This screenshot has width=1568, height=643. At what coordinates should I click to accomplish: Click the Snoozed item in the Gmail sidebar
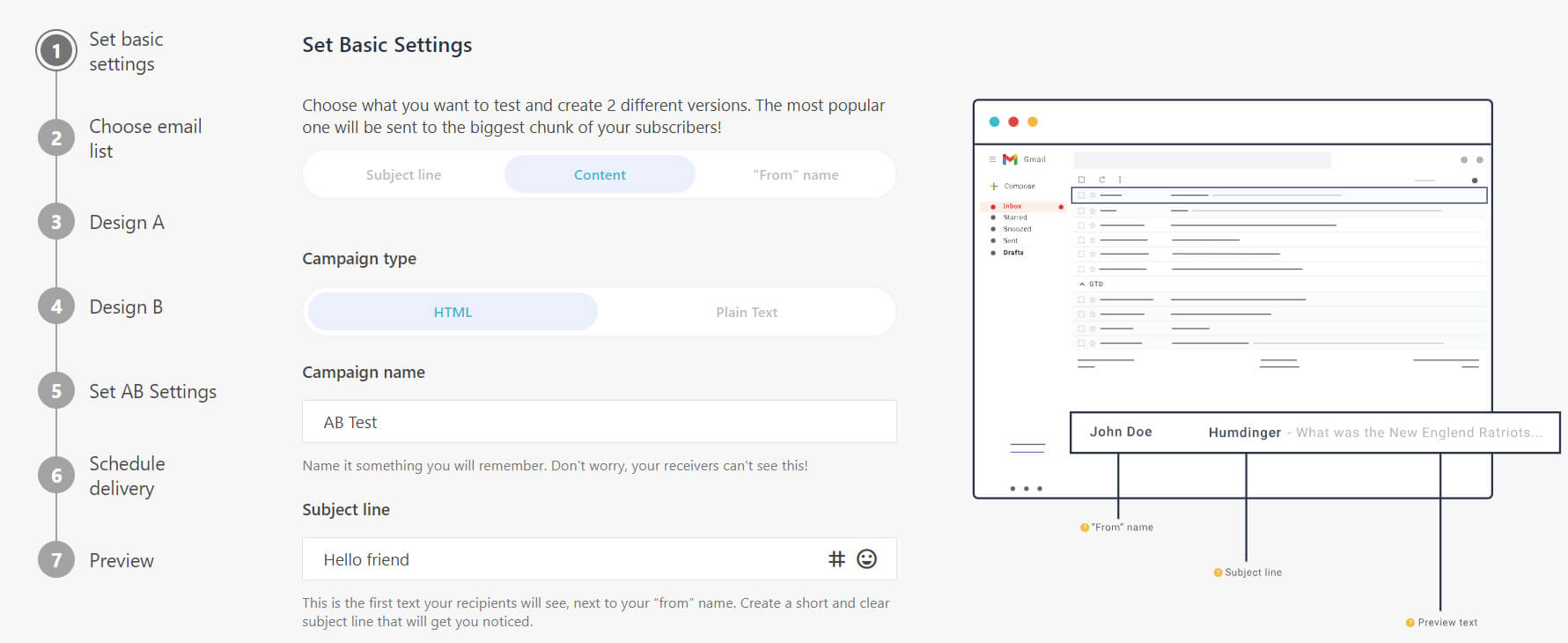(x=1015, y=228)
